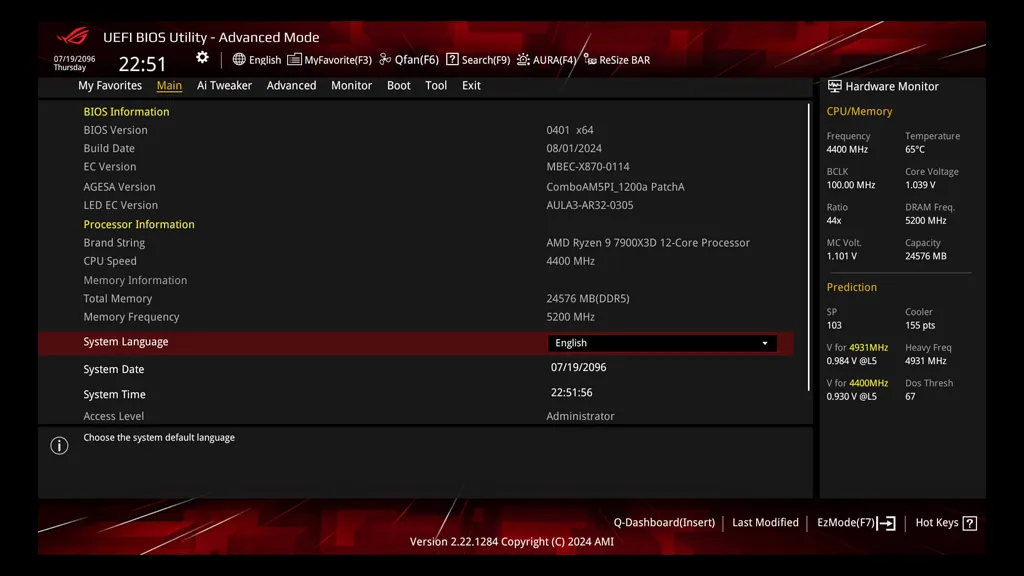
Task: Click the Hardware Monitor panel icon
Action: [835, 86]
